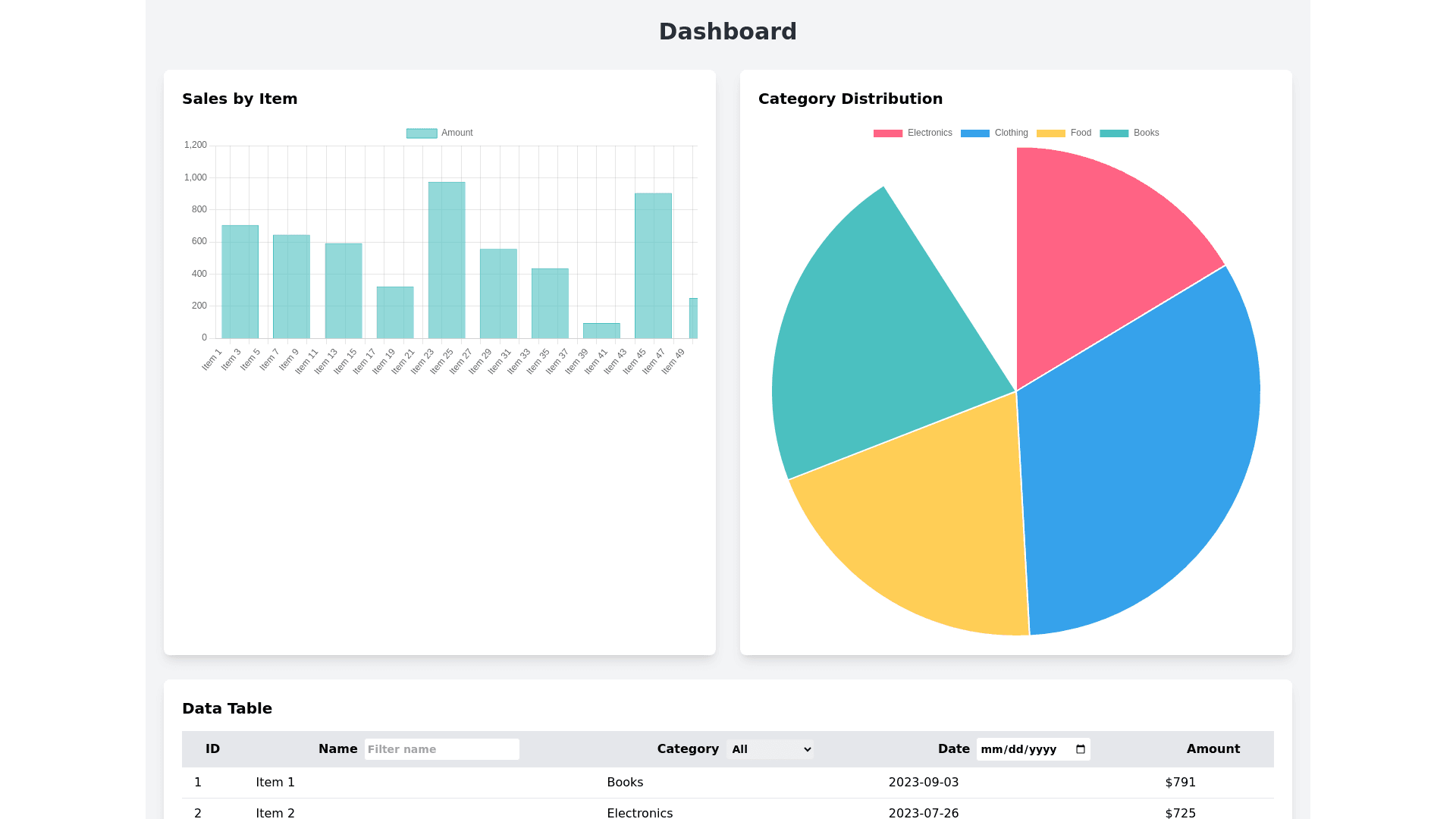Click the ID column header

tap(212, 749)
